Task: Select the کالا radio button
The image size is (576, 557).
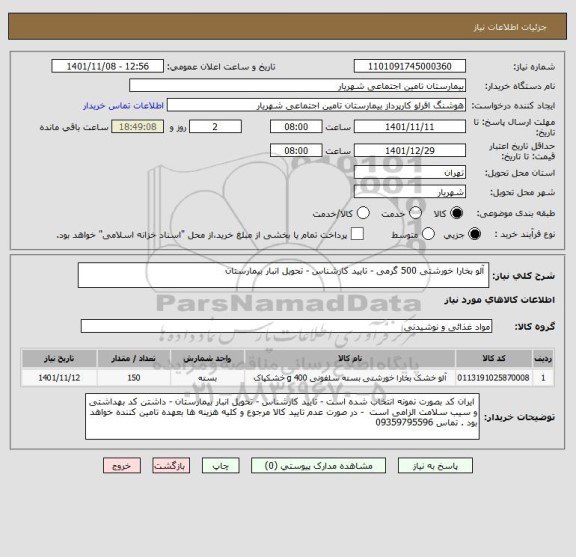Action: (457, 213)
